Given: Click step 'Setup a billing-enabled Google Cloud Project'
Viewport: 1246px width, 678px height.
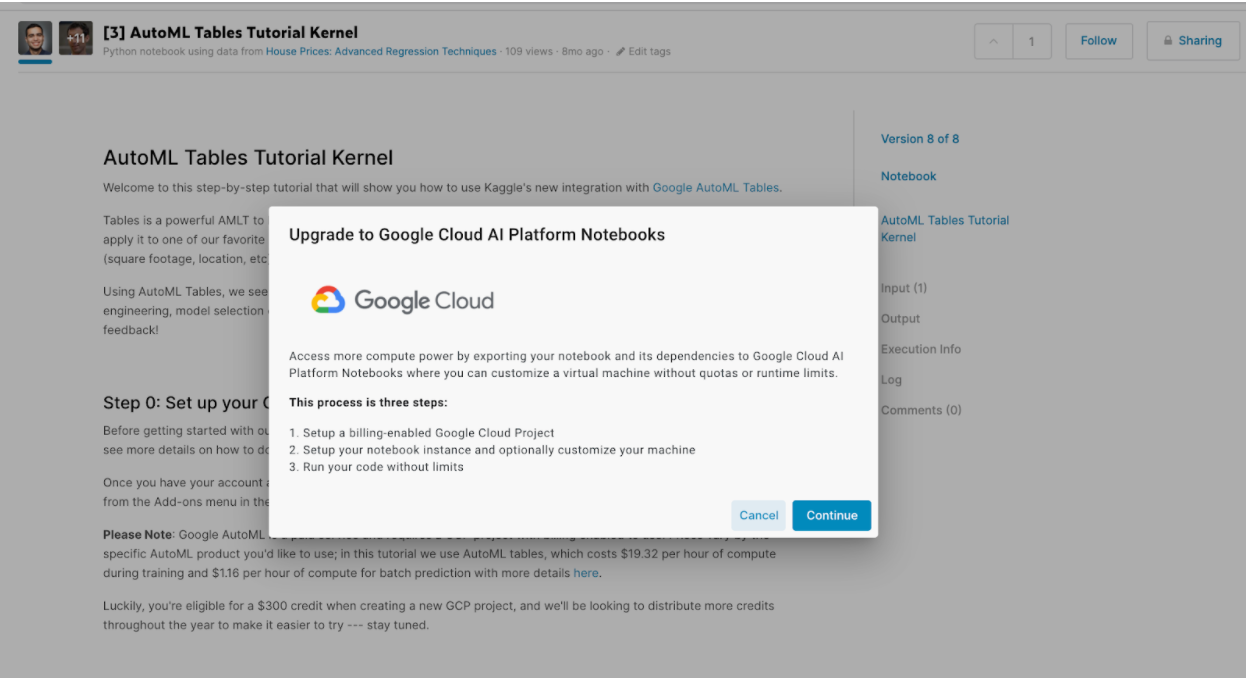Looking at the screenshot, I should pyautogui.click(x=428, y=433).
